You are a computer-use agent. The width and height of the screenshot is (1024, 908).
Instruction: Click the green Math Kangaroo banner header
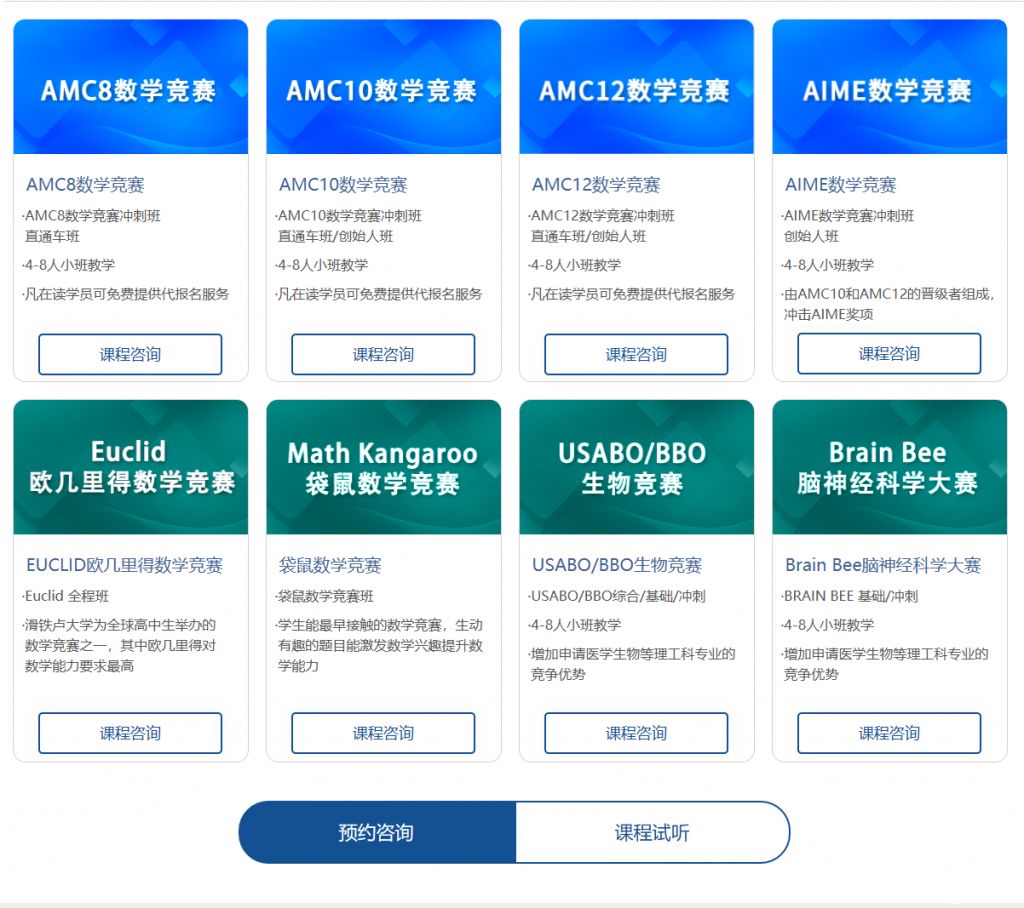[383, 466]
